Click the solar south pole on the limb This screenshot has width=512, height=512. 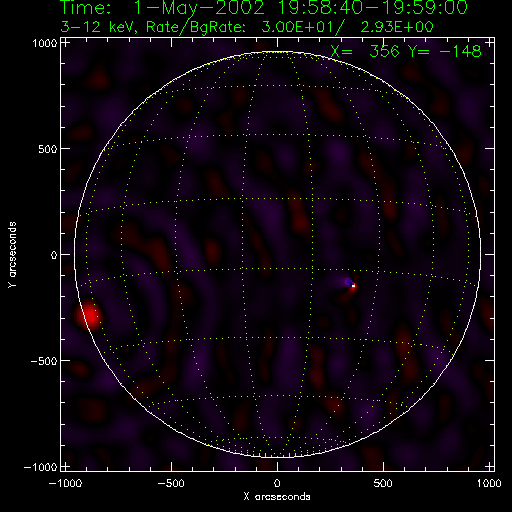[277, 457]
